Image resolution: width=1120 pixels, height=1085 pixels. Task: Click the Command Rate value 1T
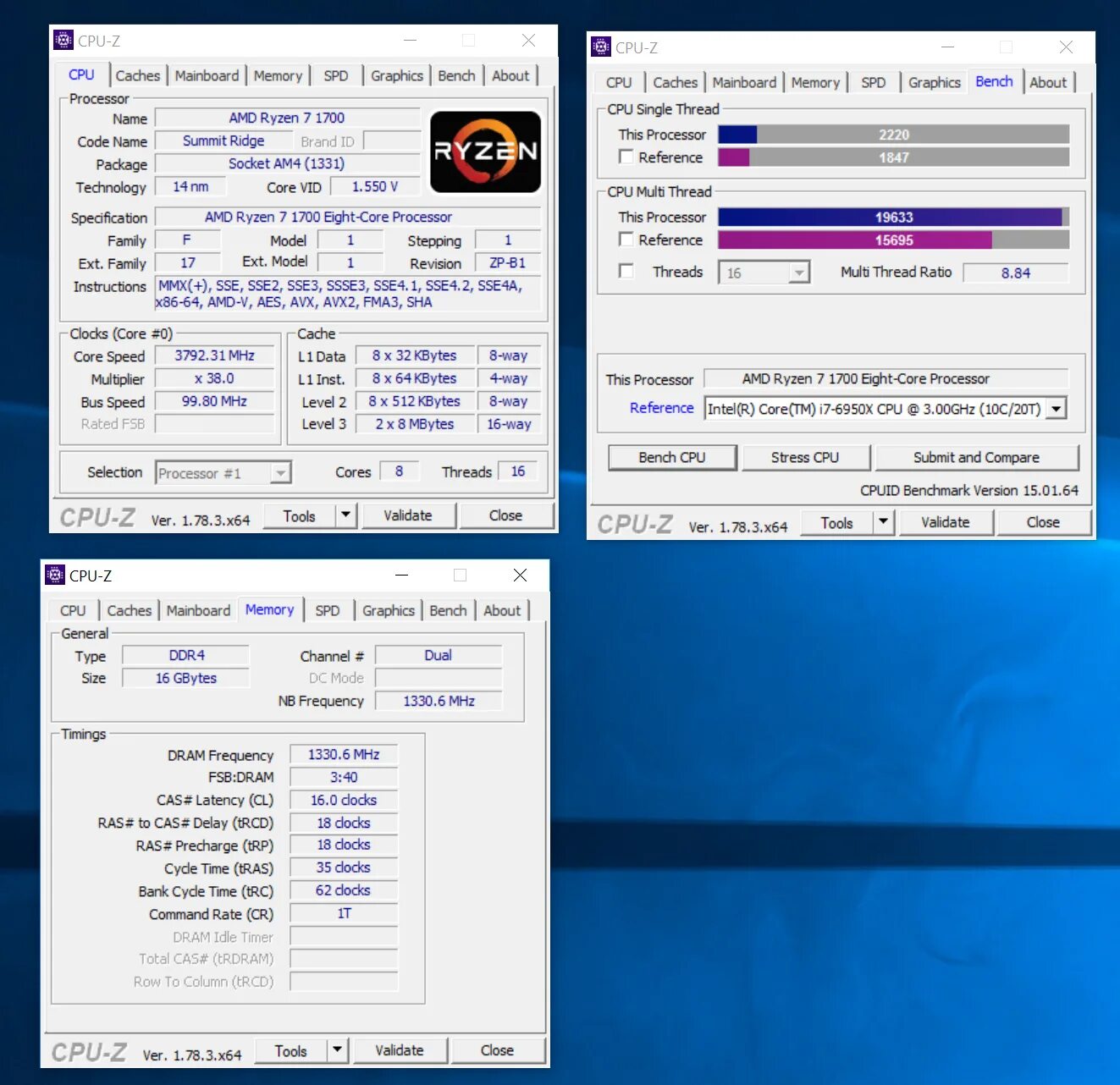[344, 913]
